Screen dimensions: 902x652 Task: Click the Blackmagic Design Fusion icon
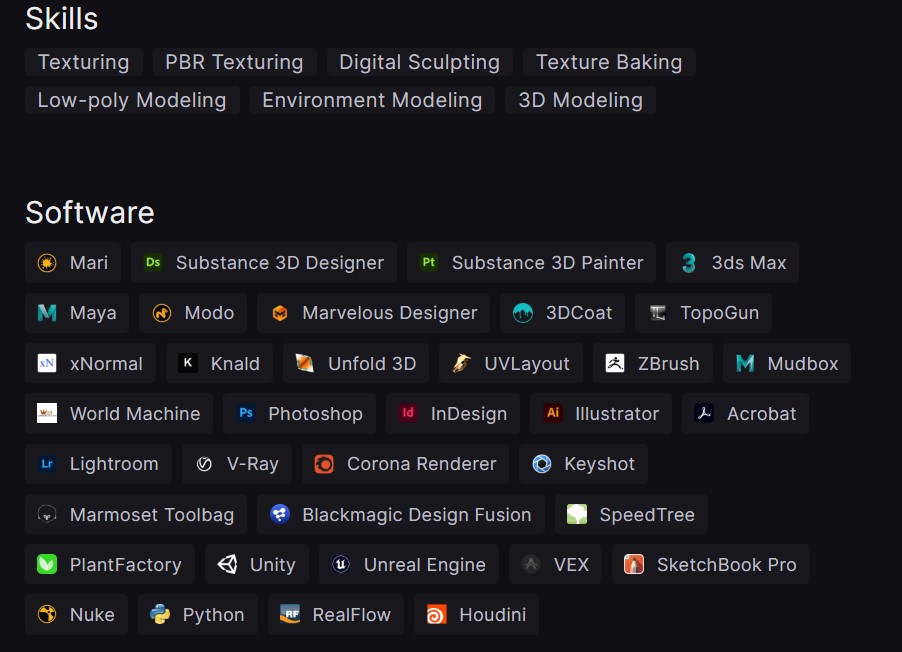[x=280, y=514]
